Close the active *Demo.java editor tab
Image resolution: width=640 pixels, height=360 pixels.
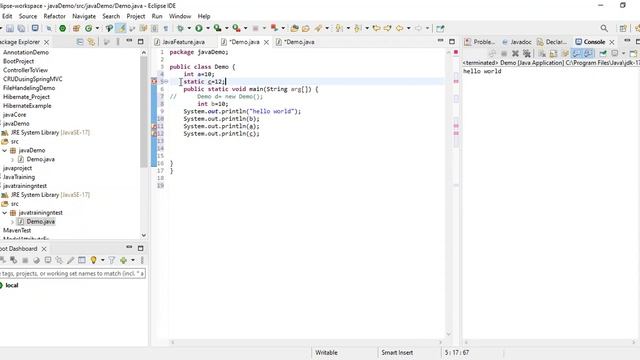point(266,42)
